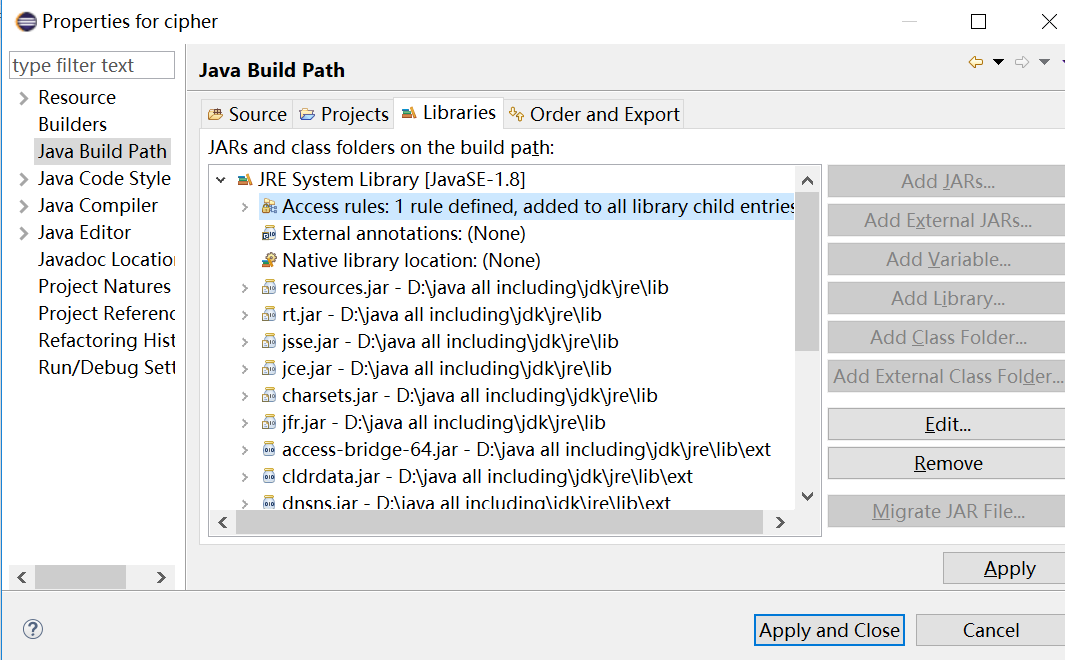
Task: Click the Native library location icon
Action: [268, 261]
